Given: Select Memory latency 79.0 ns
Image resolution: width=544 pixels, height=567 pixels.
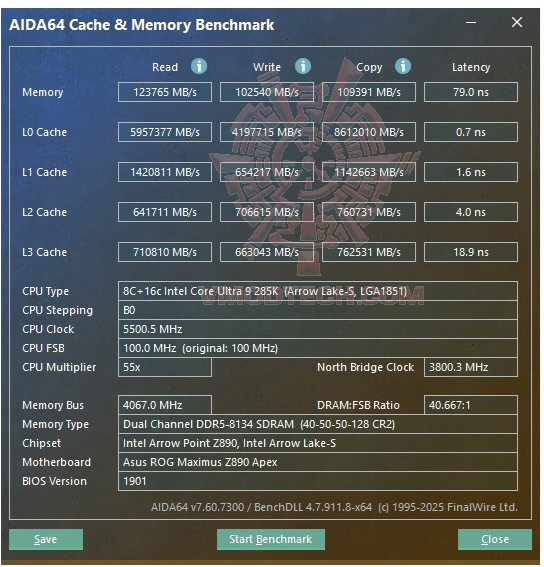Looking at the screenshot, I should tap(471, 92).
